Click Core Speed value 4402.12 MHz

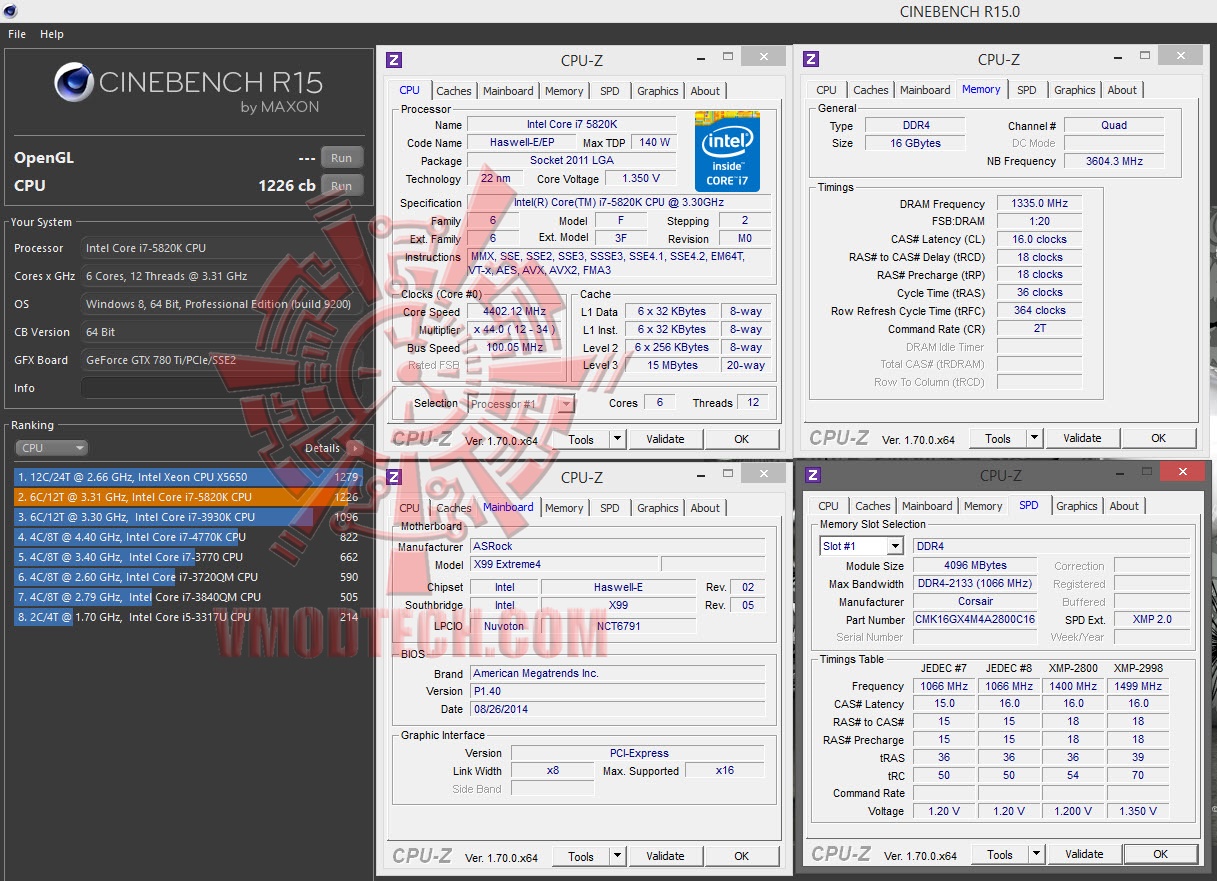click(516, 312)
